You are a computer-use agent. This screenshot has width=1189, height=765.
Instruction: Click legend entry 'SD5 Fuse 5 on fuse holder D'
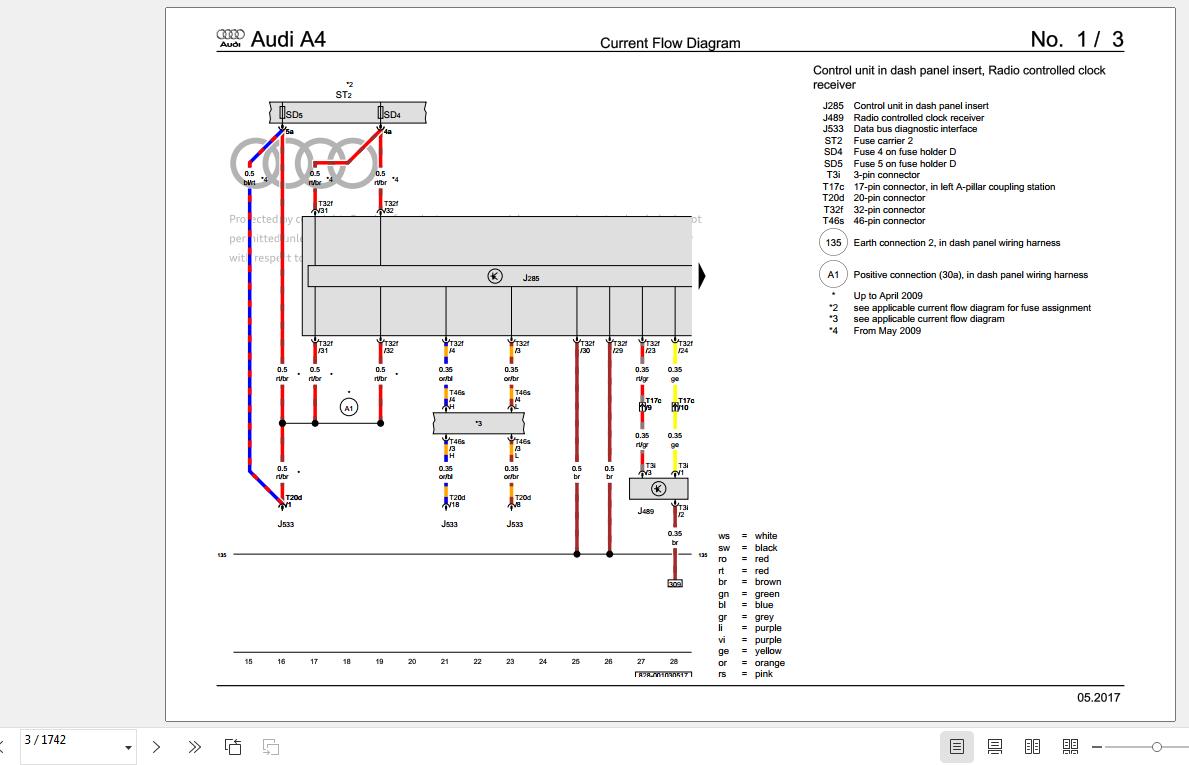point(889,164)
